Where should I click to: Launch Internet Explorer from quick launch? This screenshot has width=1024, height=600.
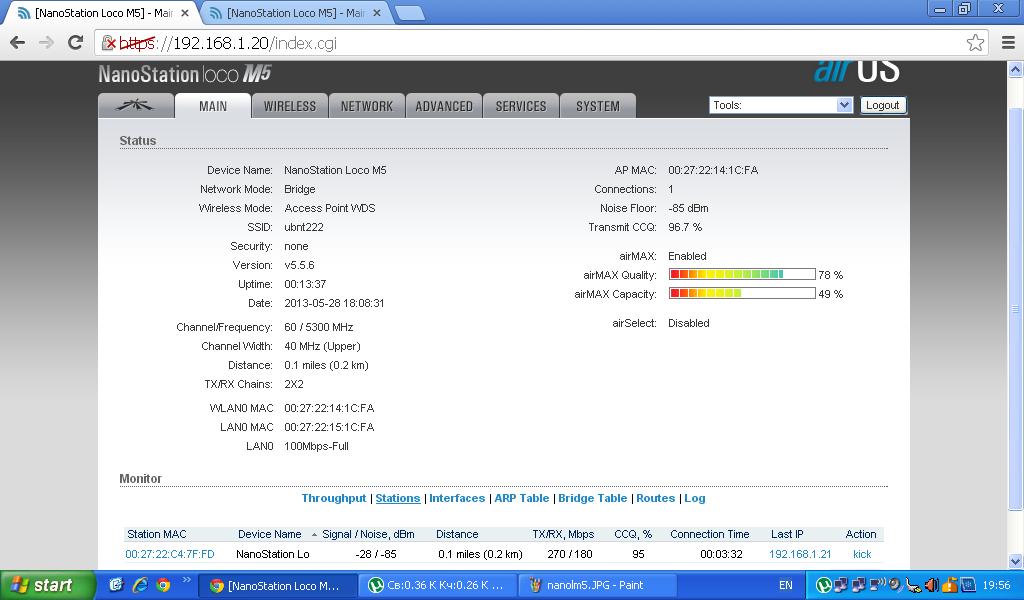pyautogui.click(x=139, y=585)
